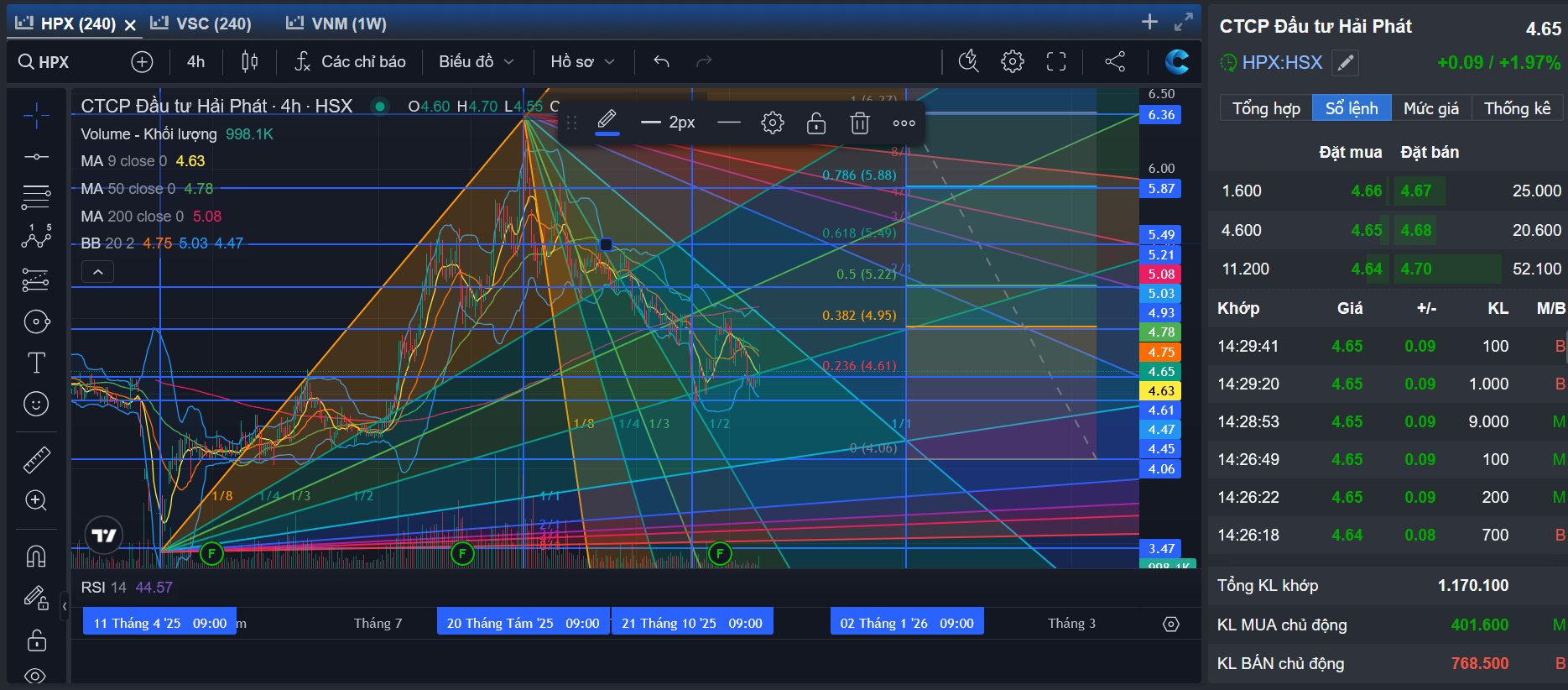
Task: Toggle visibility of all drawings (eye icon)
Action: tap(36, 676)
